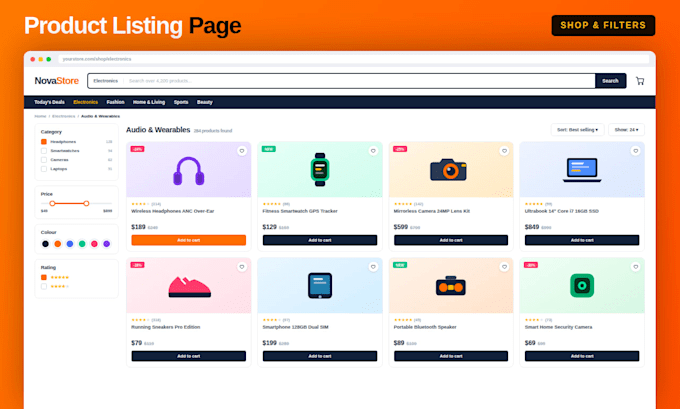Favorite the Ultrabook with heart icon
Image resolution: width=680 pixels, height=409 pixels.
pyautogui.click(x=635, y=151)
